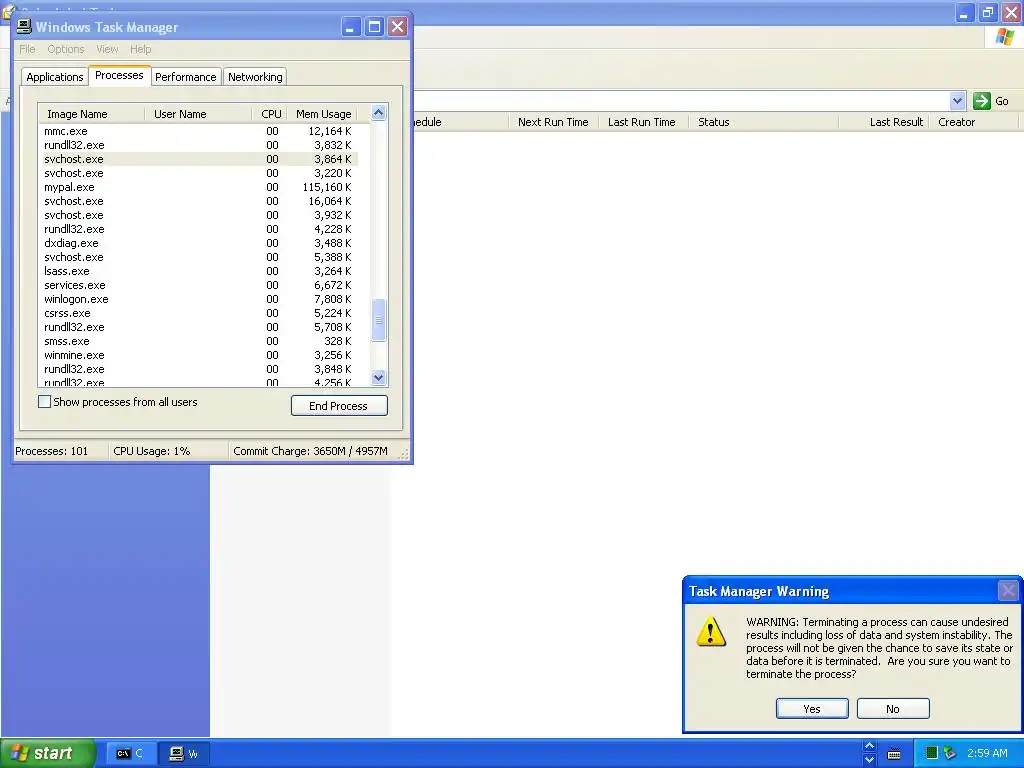The width and height of the screenshot is (1024, 768).
Task: Click the green Go arrow icon
Action: tap(982, 101)
